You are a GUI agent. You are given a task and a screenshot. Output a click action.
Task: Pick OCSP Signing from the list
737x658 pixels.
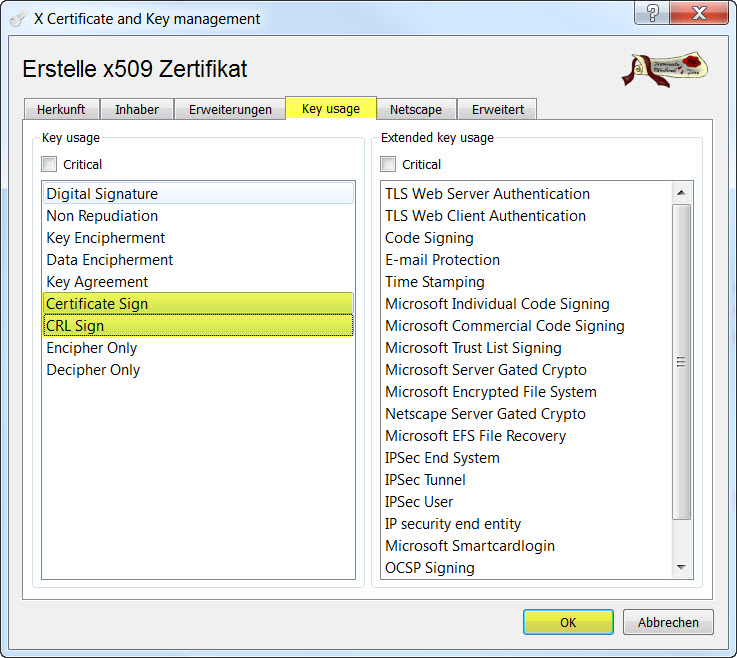point(430,568)
